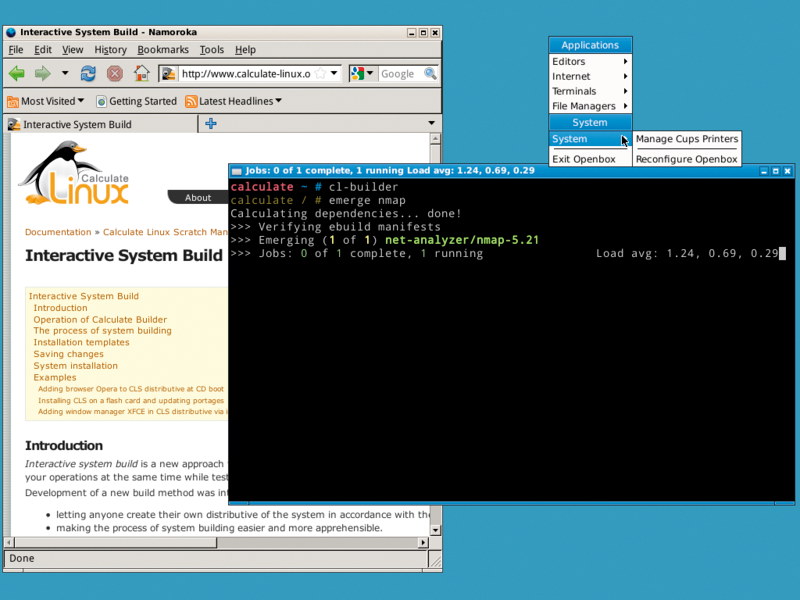Maximize the Namoroka browser window
The image size is (800, 600).
423,33
